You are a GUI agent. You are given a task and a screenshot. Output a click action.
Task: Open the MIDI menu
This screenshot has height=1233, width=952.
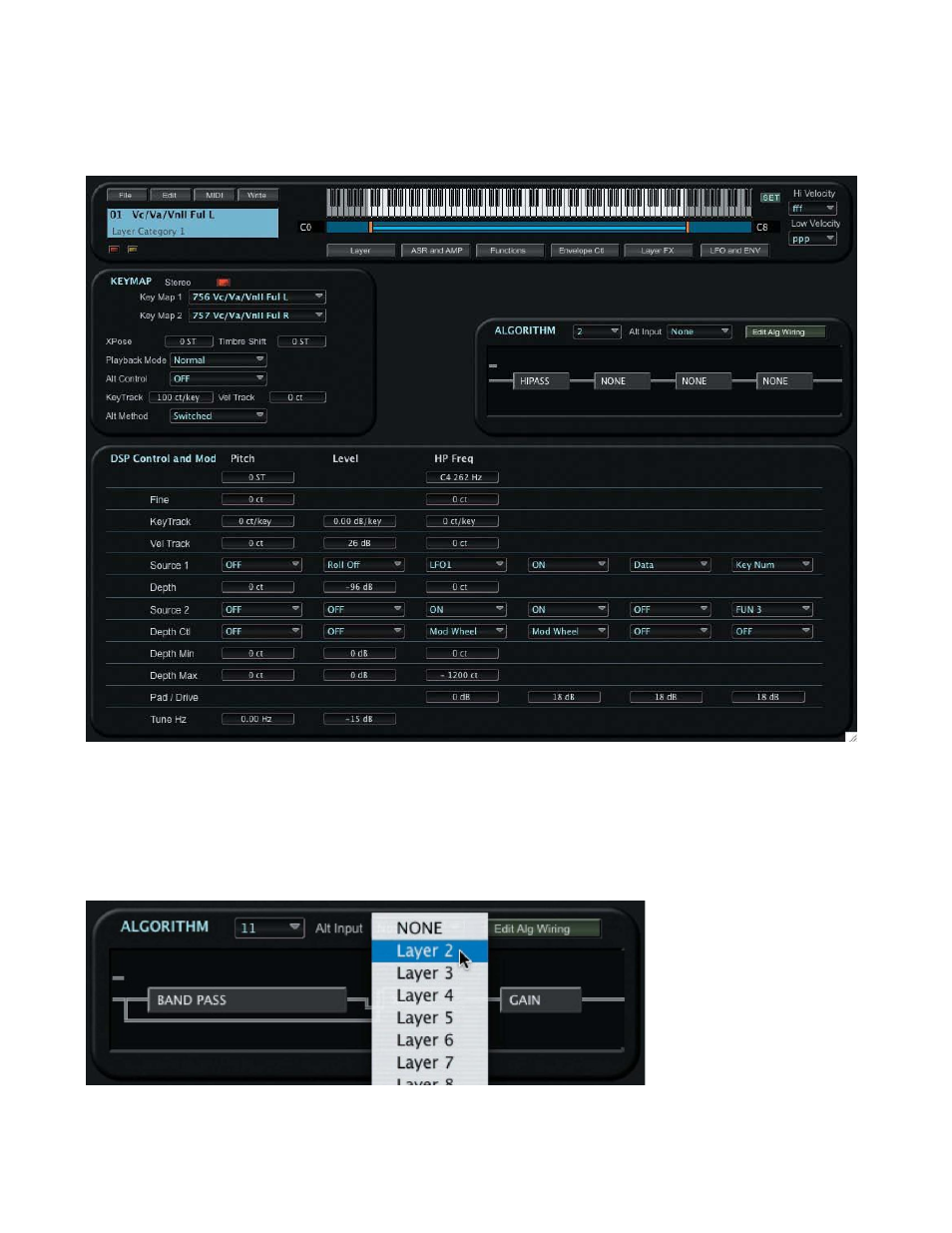tap(215, 196)
